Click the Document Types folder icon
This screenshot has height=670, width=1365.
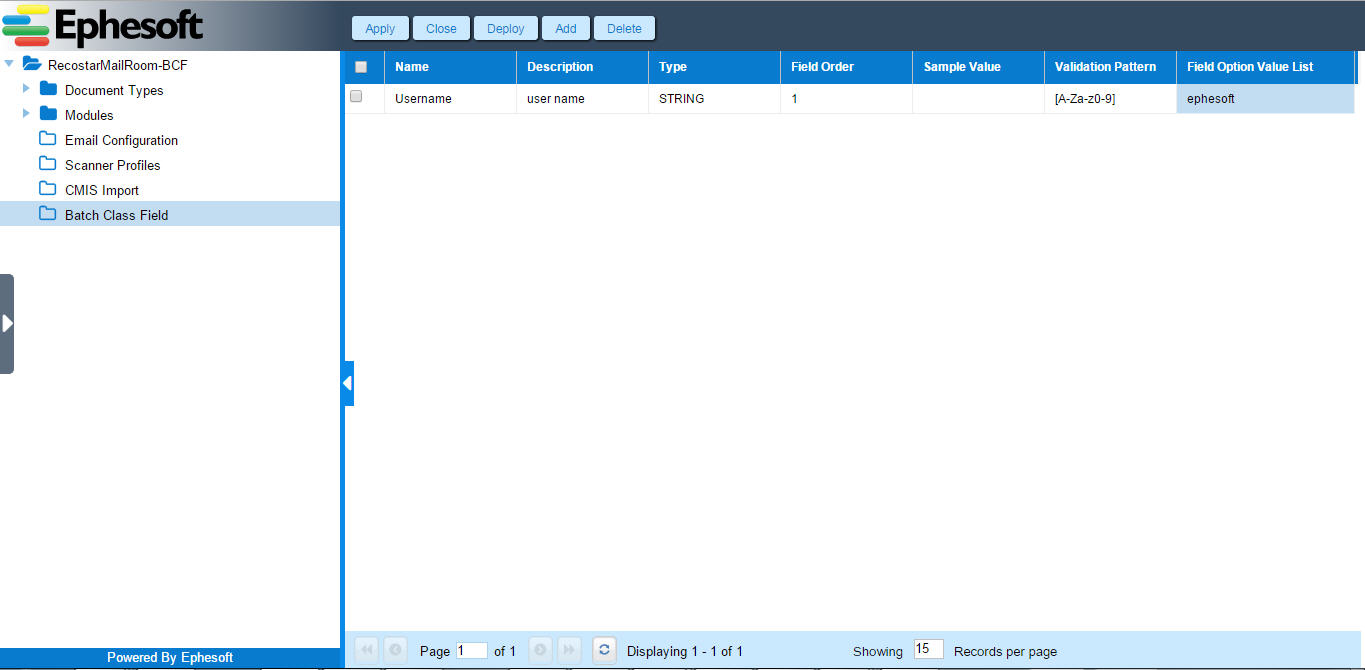[48, 88]
